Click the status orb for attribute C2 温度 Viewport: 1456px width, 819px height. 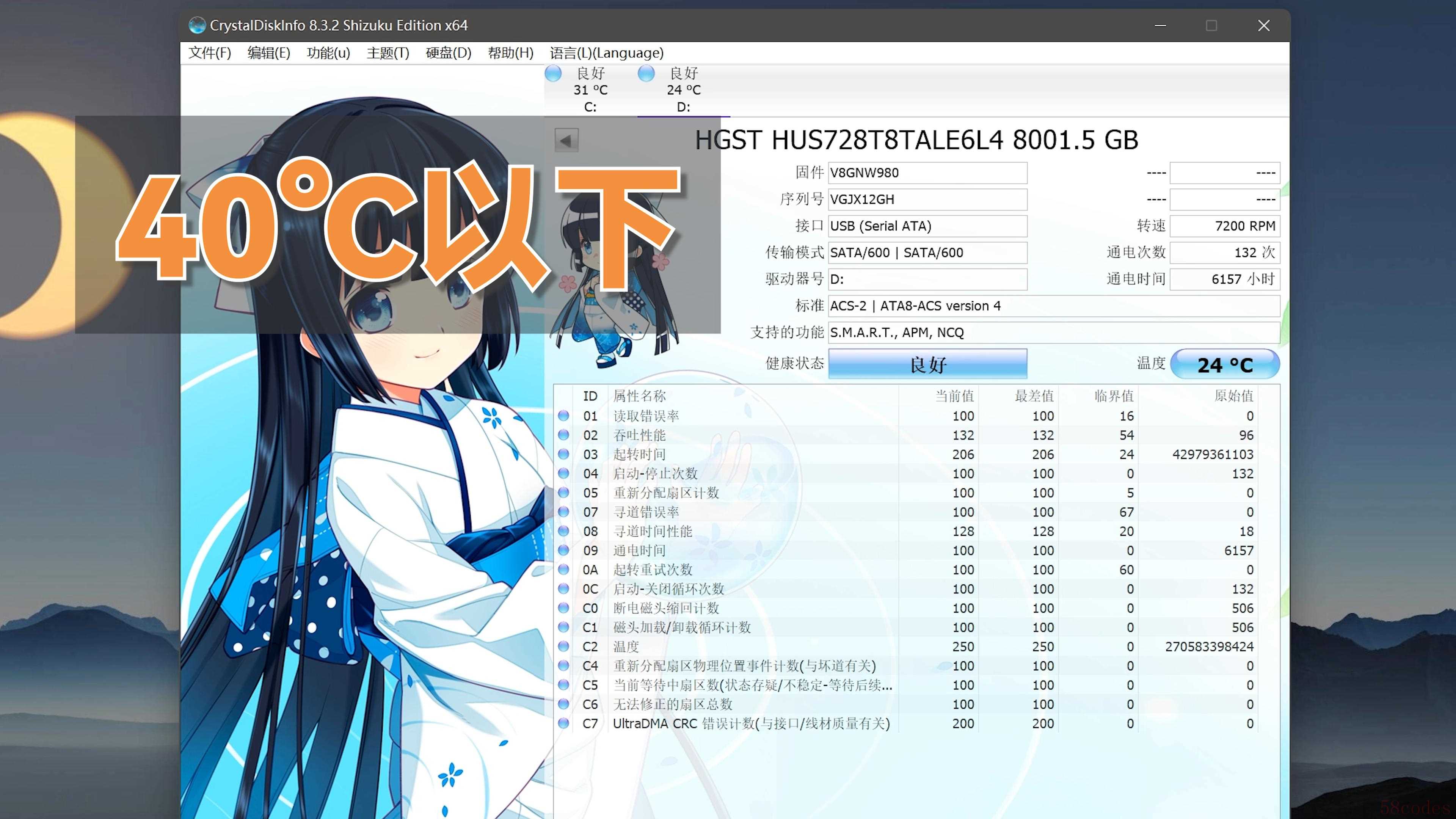coord(563,646)
